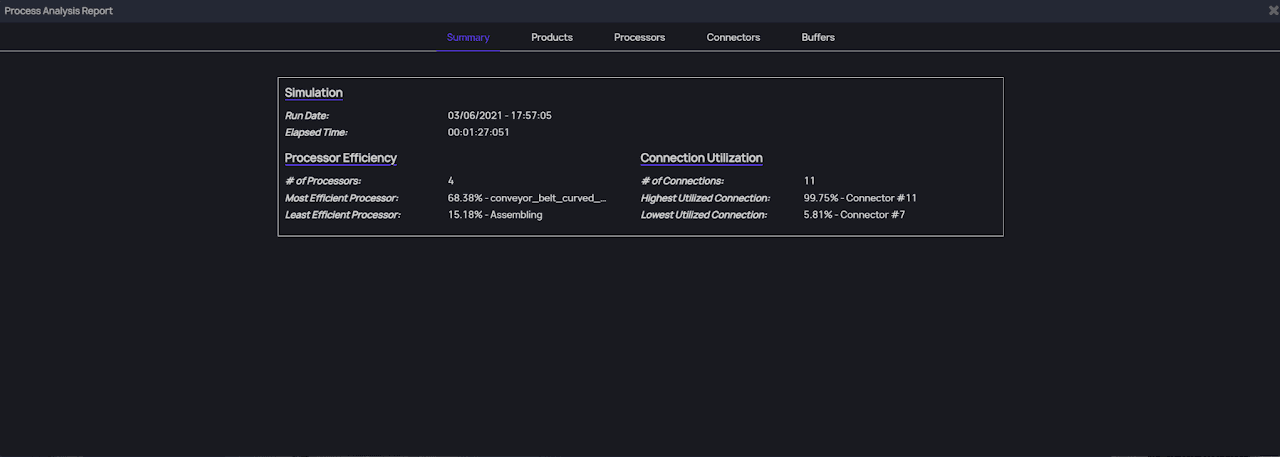
Task: Click the number of connections value 11
Action: tap(809, 181)
